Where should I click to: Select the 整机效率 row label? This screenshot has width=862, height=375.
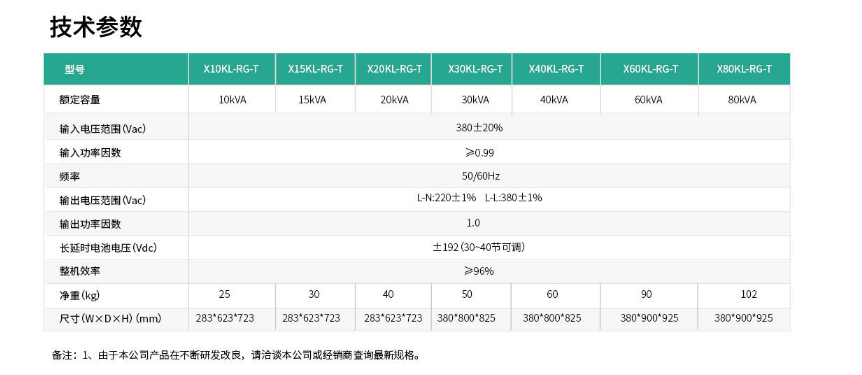tap(80, 271)
